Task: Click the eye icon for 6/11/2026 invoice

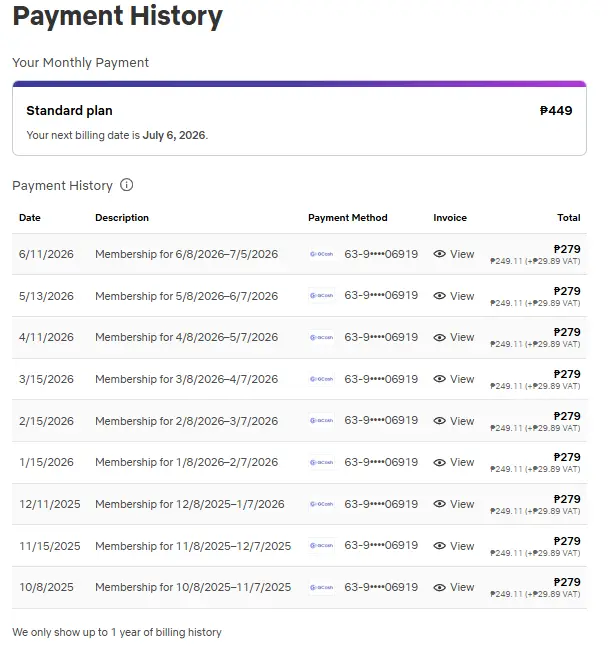Action: point(439,254)
